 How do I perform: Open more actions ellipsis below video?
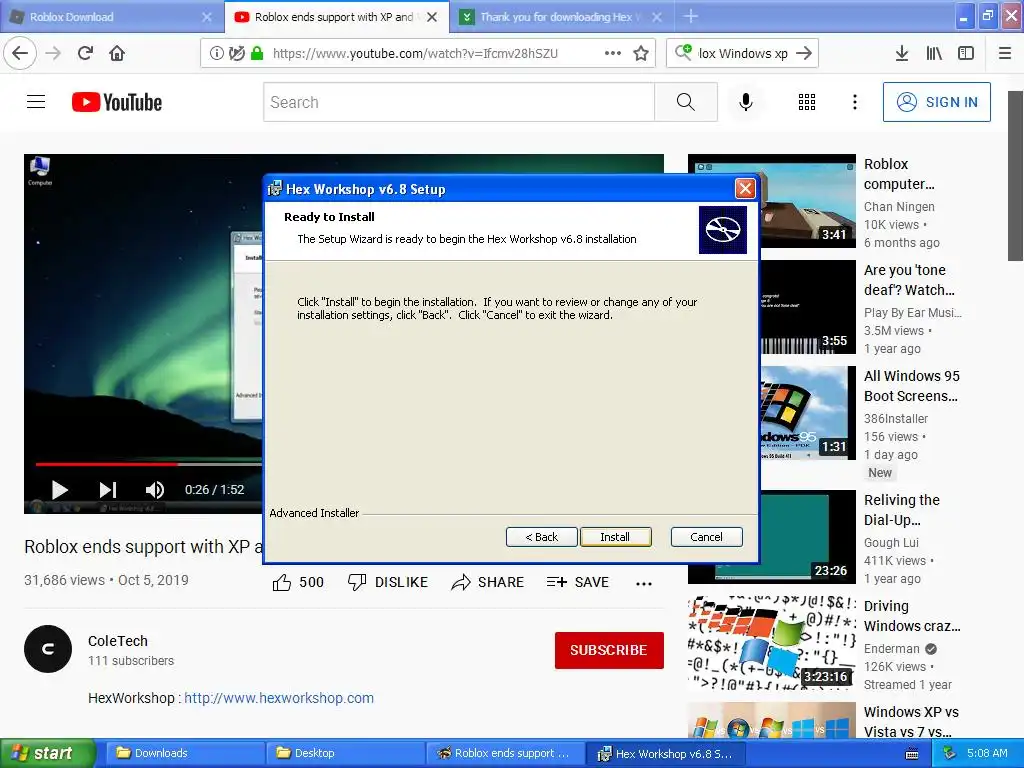(644, 583)
